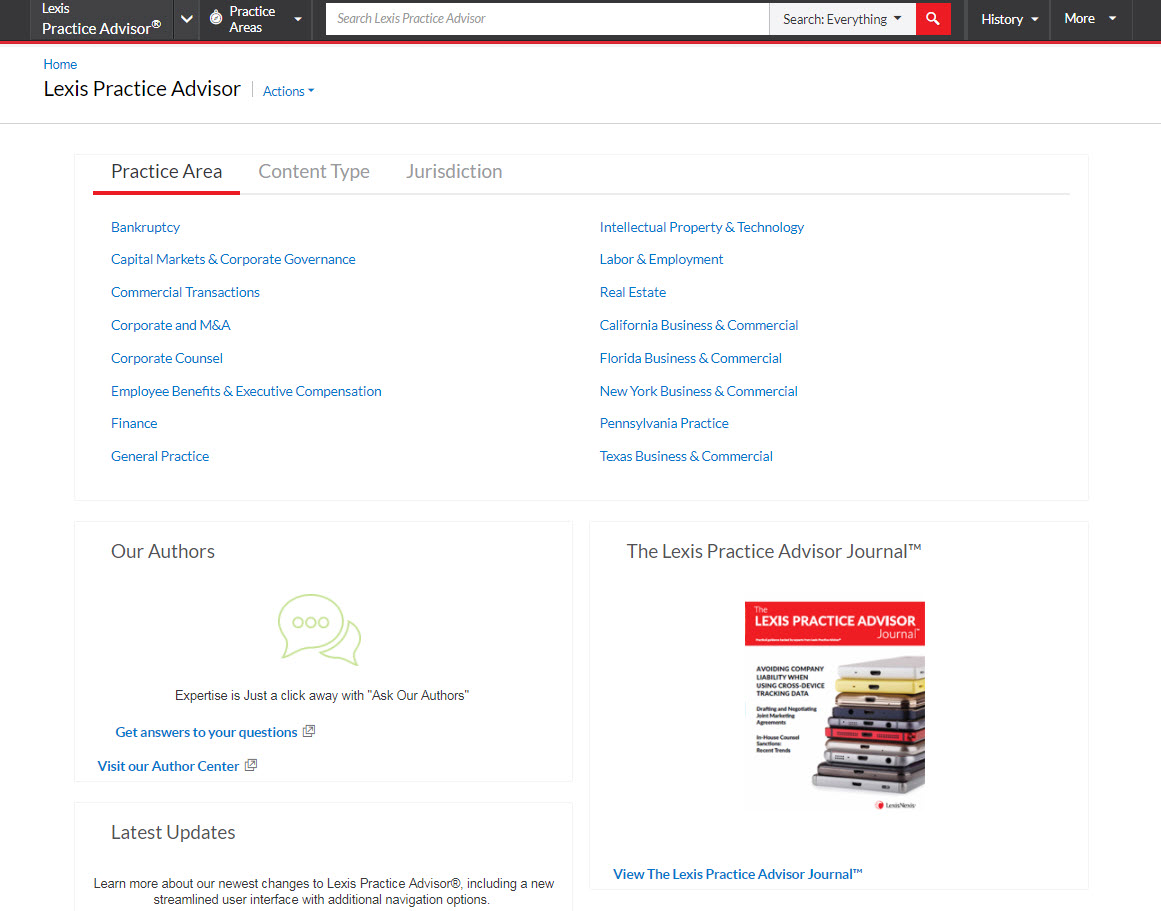Click the Lexis Practice Advisor logo text
Viewport: 1161px width, 911px height.
pos(101,19)
